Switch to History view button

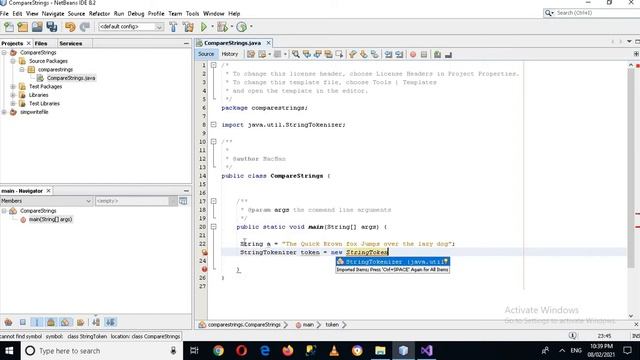(x=229, y=54)
